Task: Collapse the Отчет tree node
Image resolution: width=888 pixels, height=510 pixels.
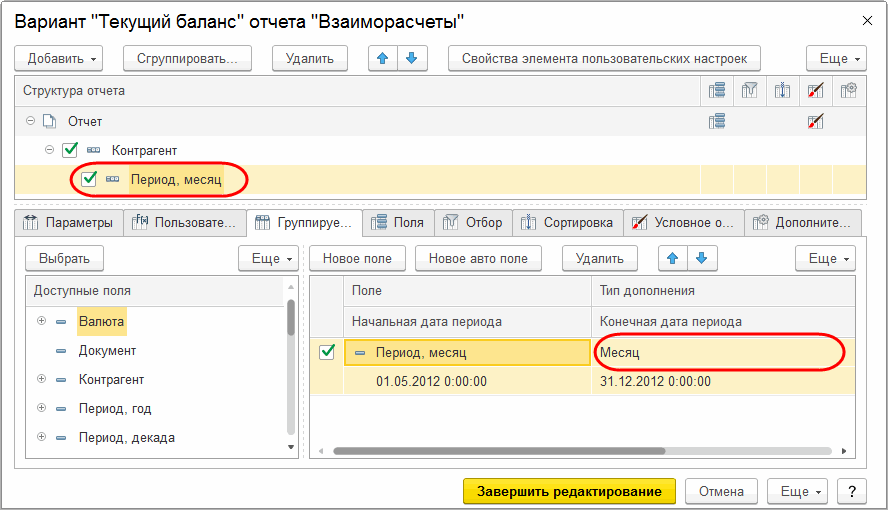Action: coord(31,121)
